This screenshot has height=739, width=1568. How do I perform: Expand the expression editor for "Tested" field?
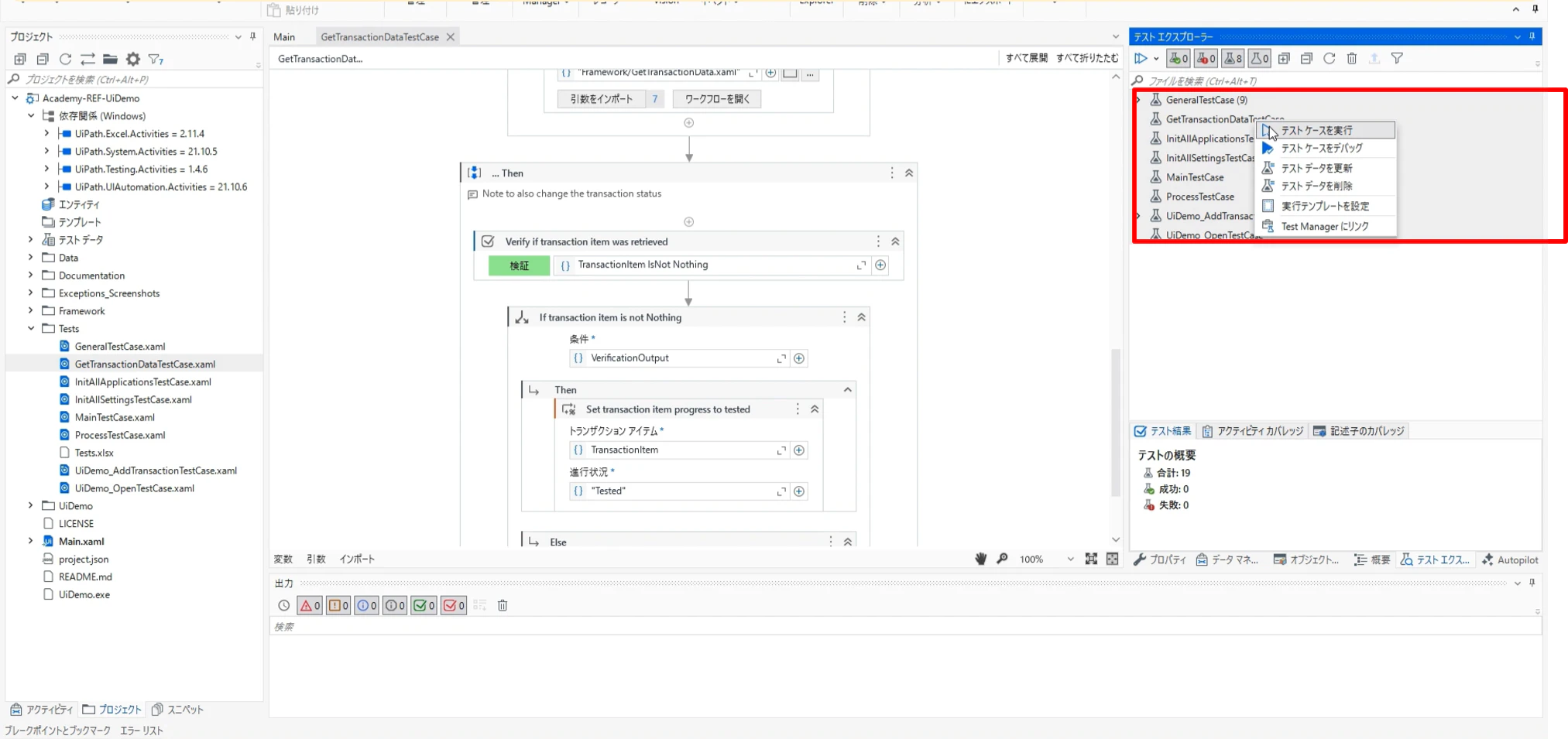pyautogui.click(x=781, y=491)
